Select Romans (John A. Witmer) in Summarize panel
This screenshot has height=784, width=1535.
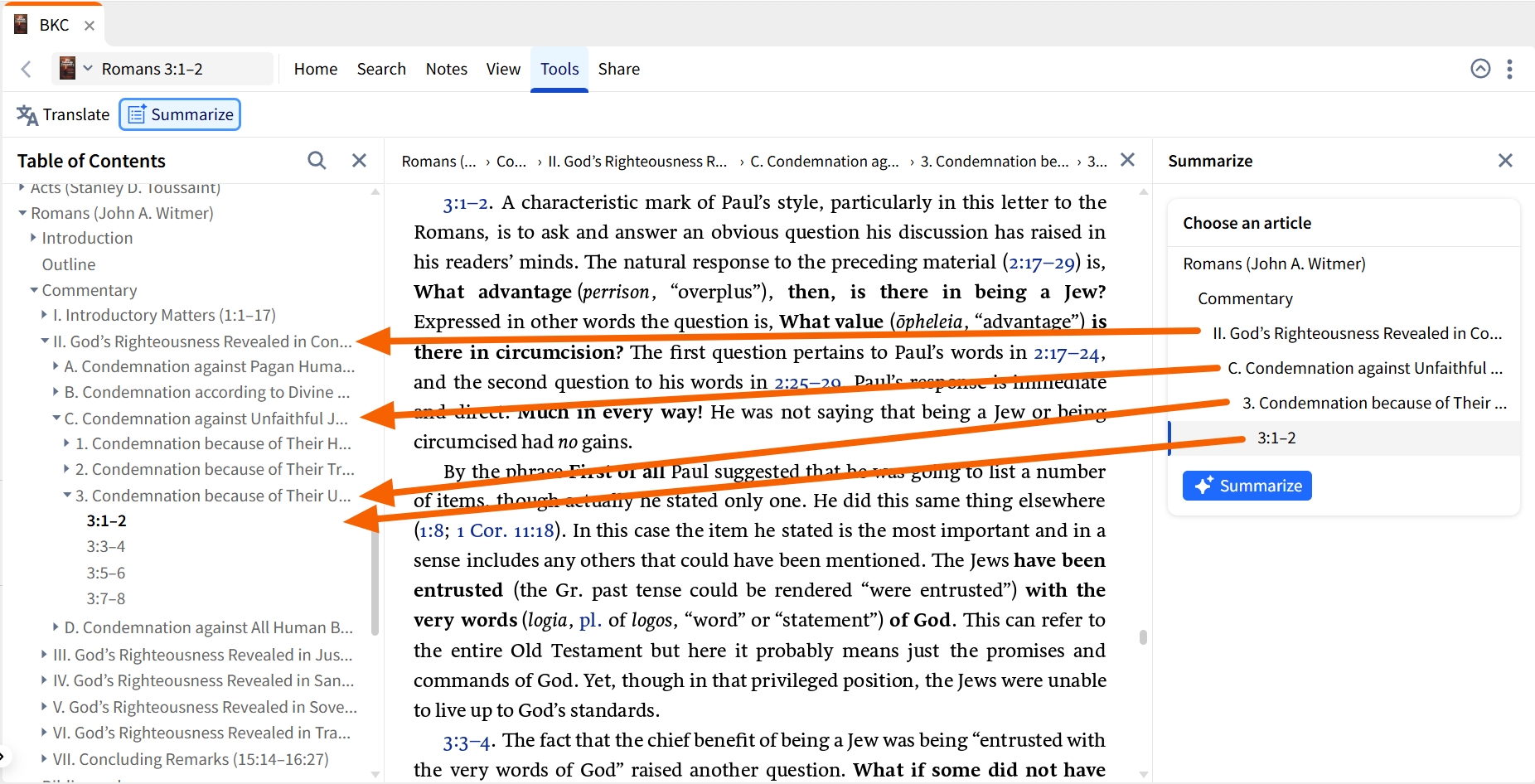[1274, 264]
